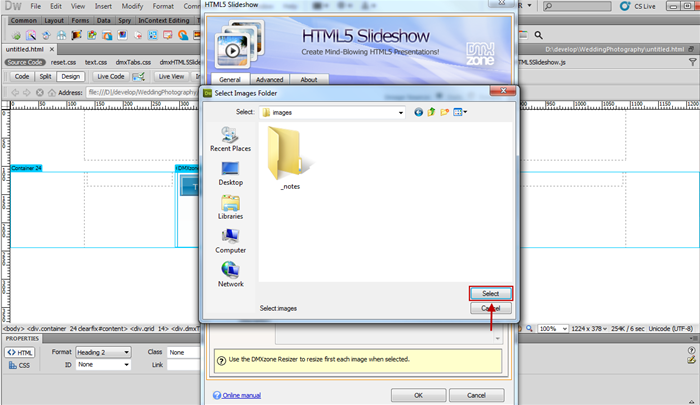
Task: Toggle the Split view button
Action: [x=45, y=77]
